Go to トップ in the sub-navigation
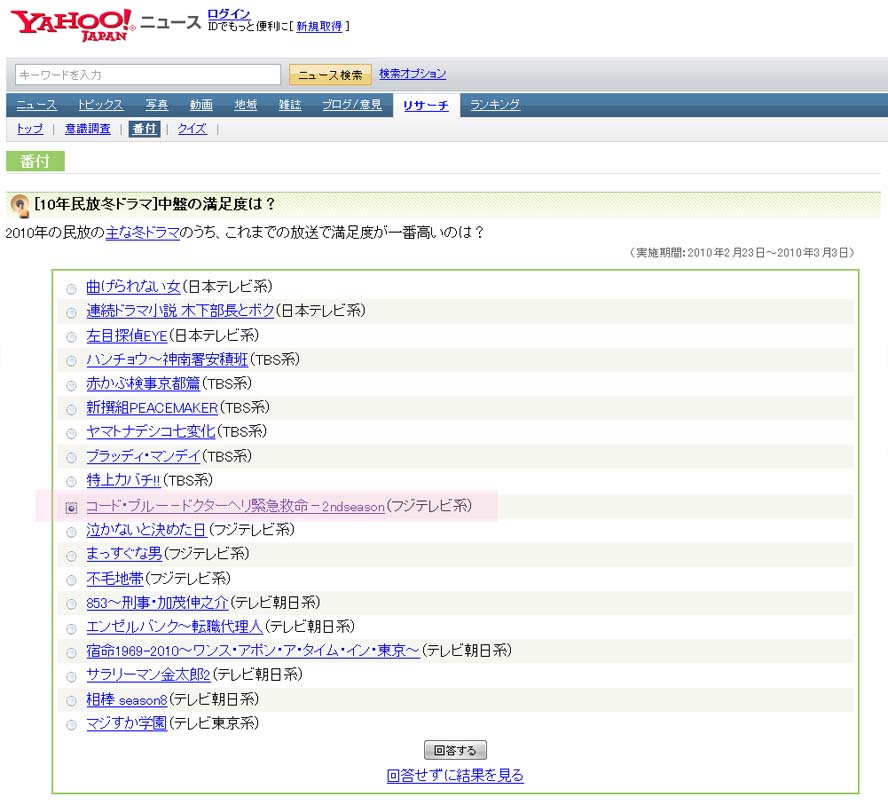The width and height of the screenshot is (888, 805). click(30, 129)
